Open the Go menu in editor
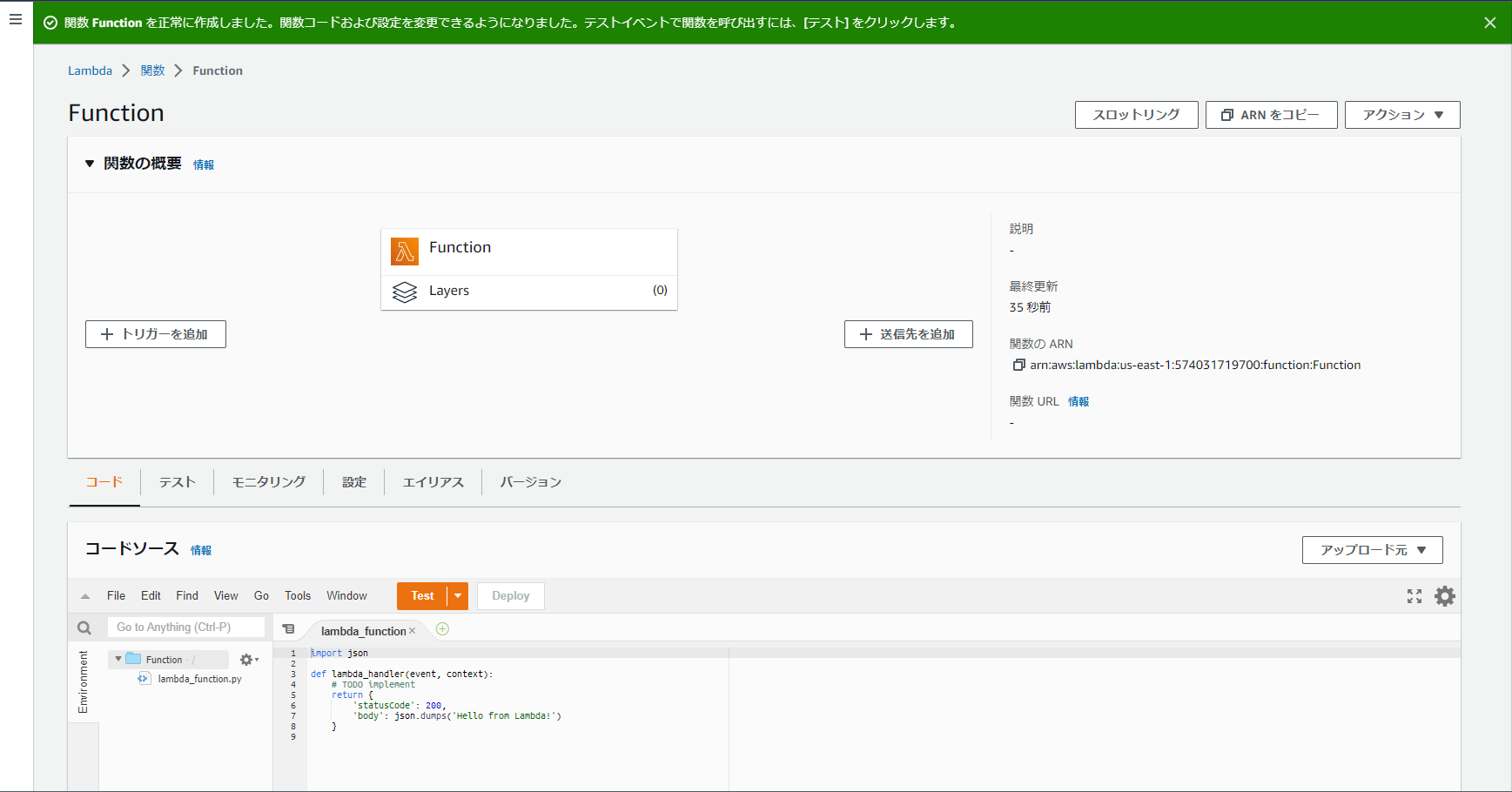The width and height of the screenshot is (1512, 792). (x=261, y=596)
